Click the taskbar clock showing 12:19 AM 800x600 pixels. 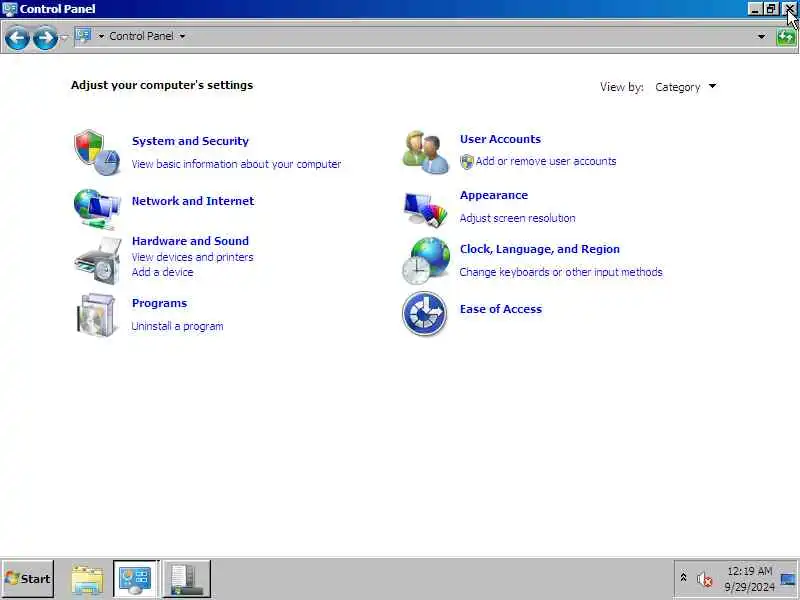click(x=749, y=579)
